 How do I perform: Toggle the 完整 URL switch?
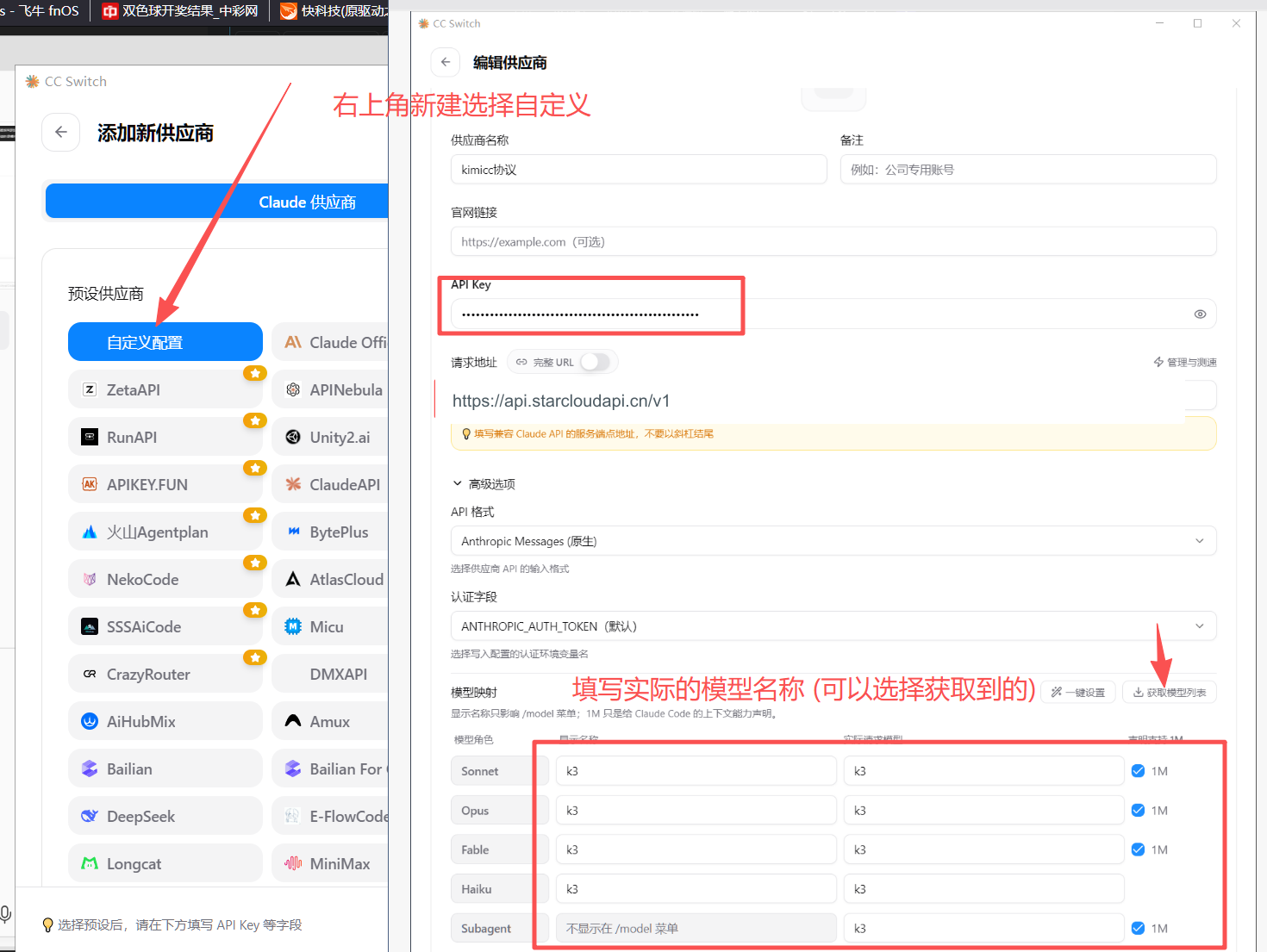595,363
